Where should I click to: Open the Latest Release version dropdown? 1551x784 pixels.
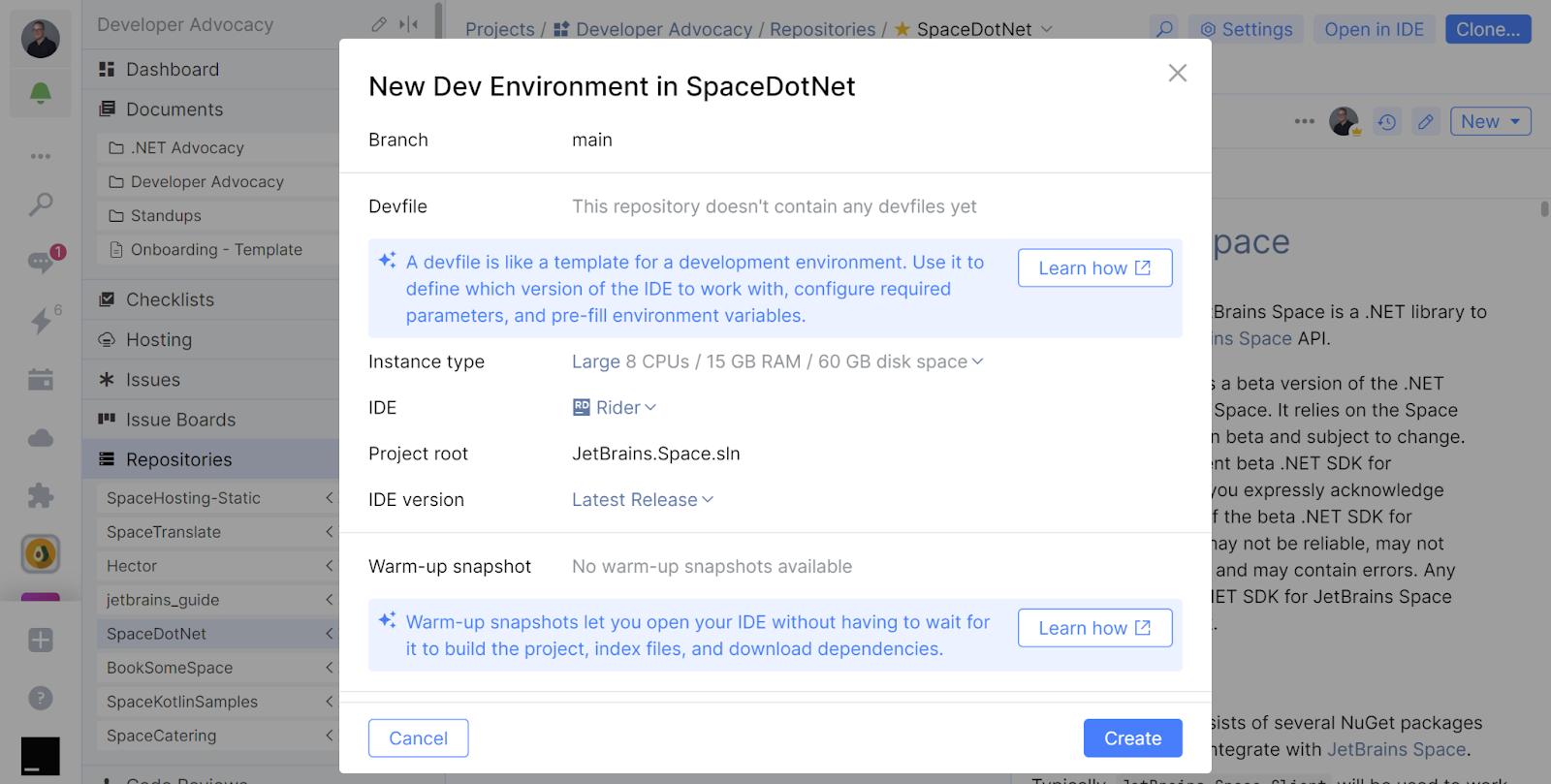pyautogui.click(x=643, y=500)
